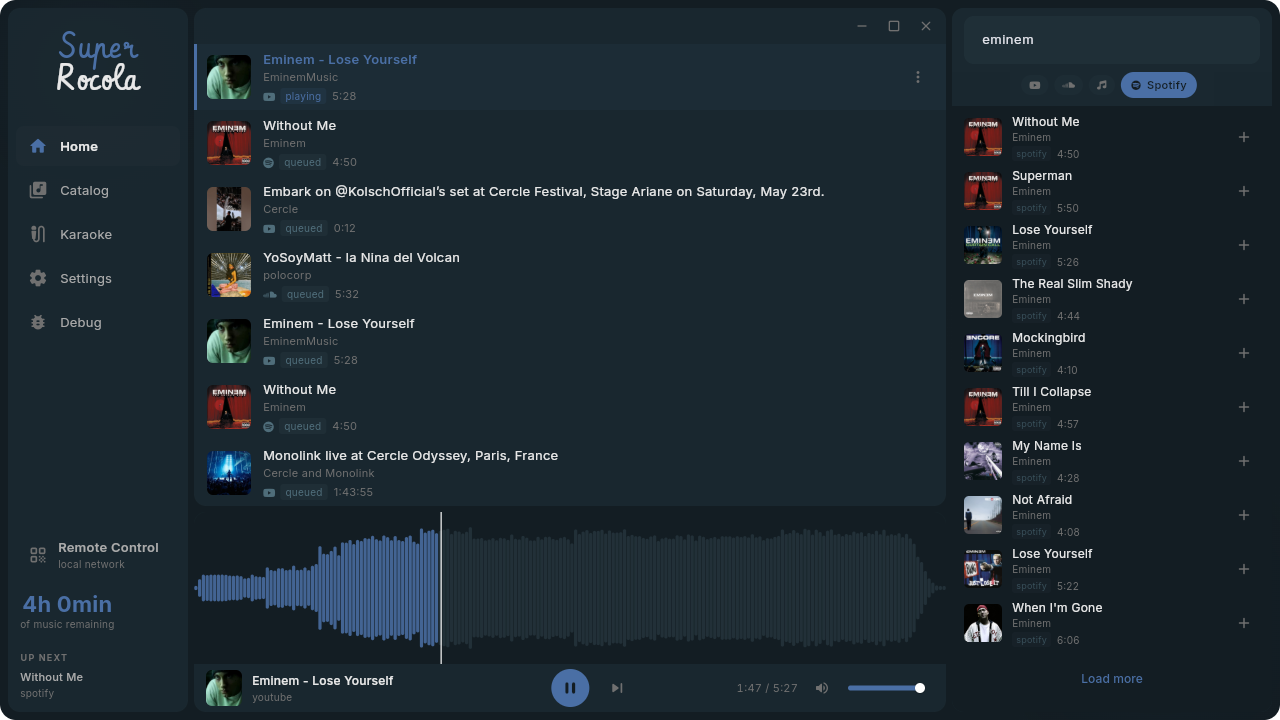
Task: Add Mockingbird to the queue
Action: pyautogui.click(x=1244, y=353)
